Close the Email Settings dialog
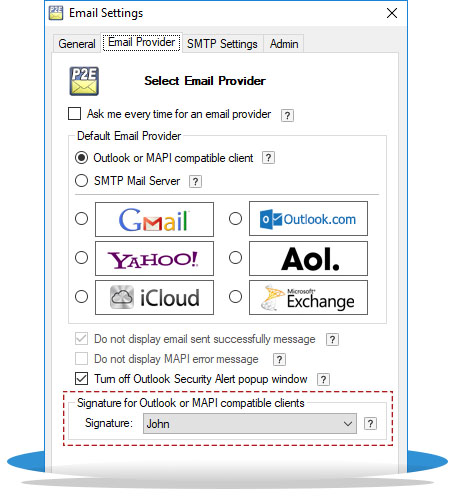Image resolution: width=455 pixels, height=499 pixels. (392, 13)
